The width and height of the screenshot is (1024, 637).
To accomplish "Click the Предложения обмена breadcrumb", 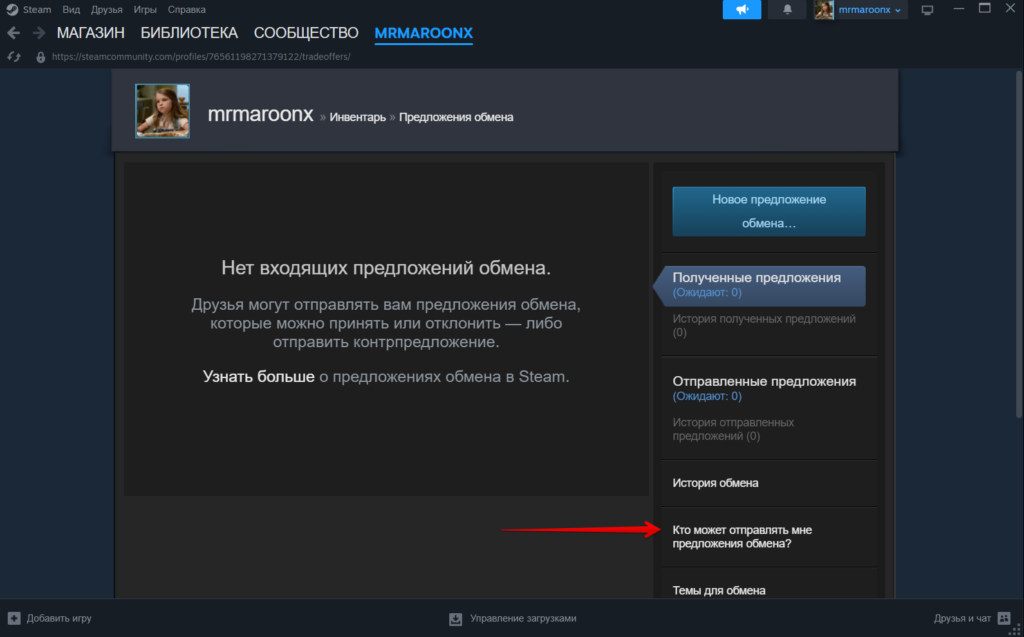I will 456,117.
